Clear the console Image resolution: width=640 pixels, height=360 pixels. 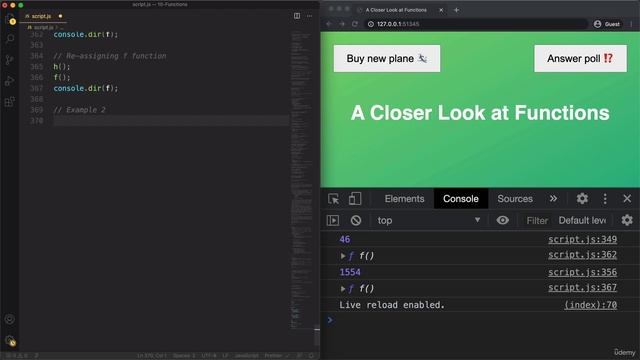click(x=356, y=220)
